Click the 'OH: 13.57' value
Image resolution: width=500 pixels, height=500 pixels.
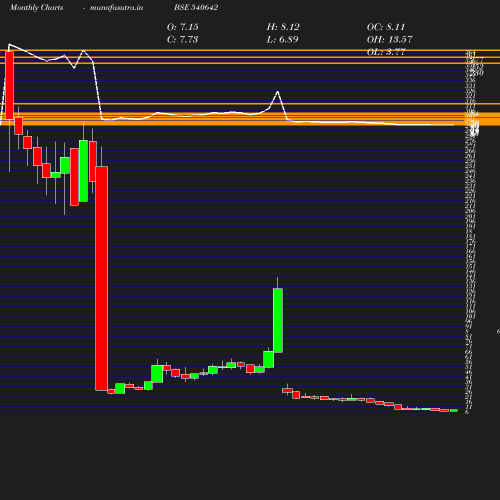point(389,39)
